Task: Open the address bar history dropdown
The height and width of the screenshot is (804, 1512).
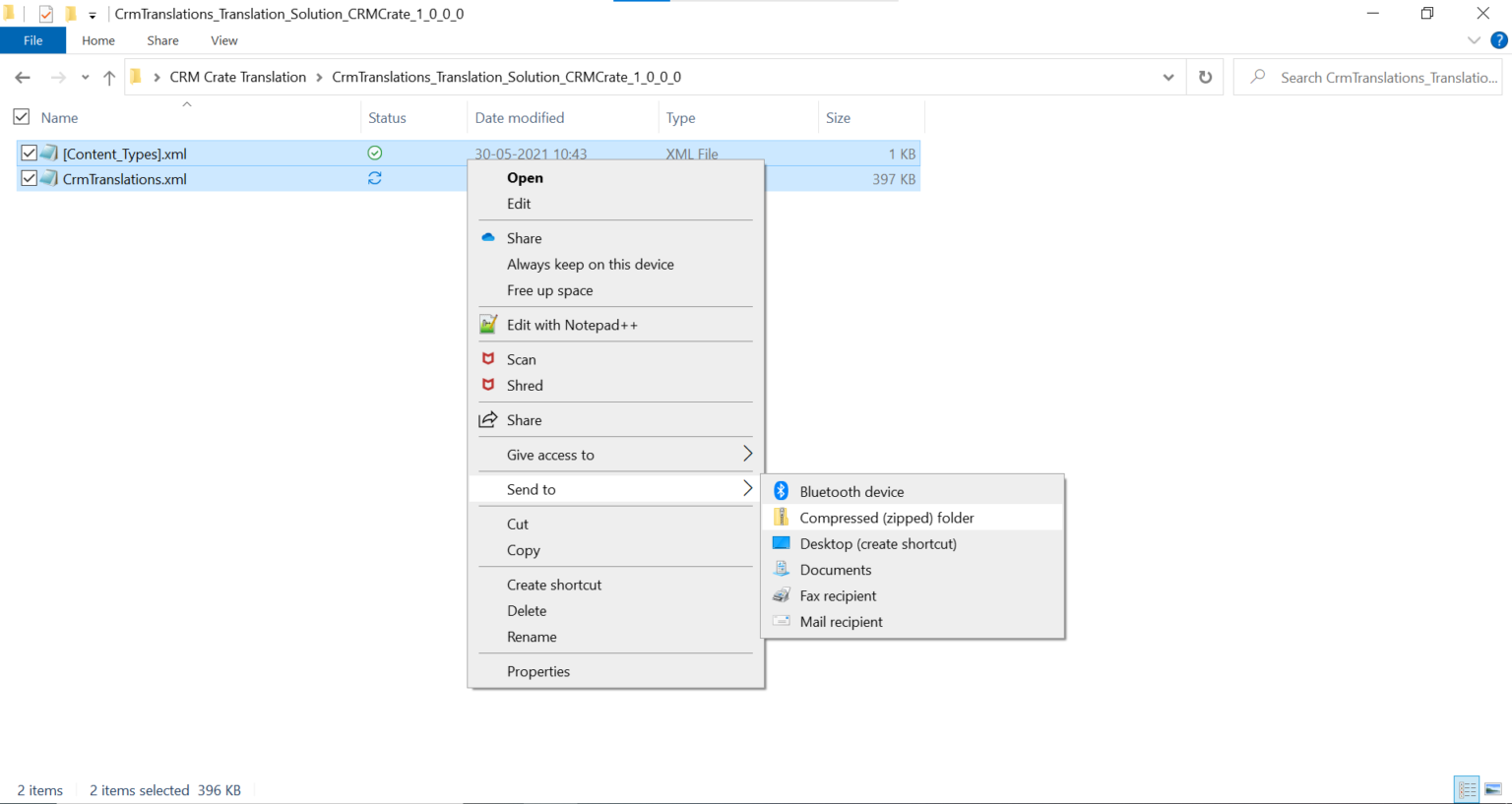Action: tap(1167, 77)
